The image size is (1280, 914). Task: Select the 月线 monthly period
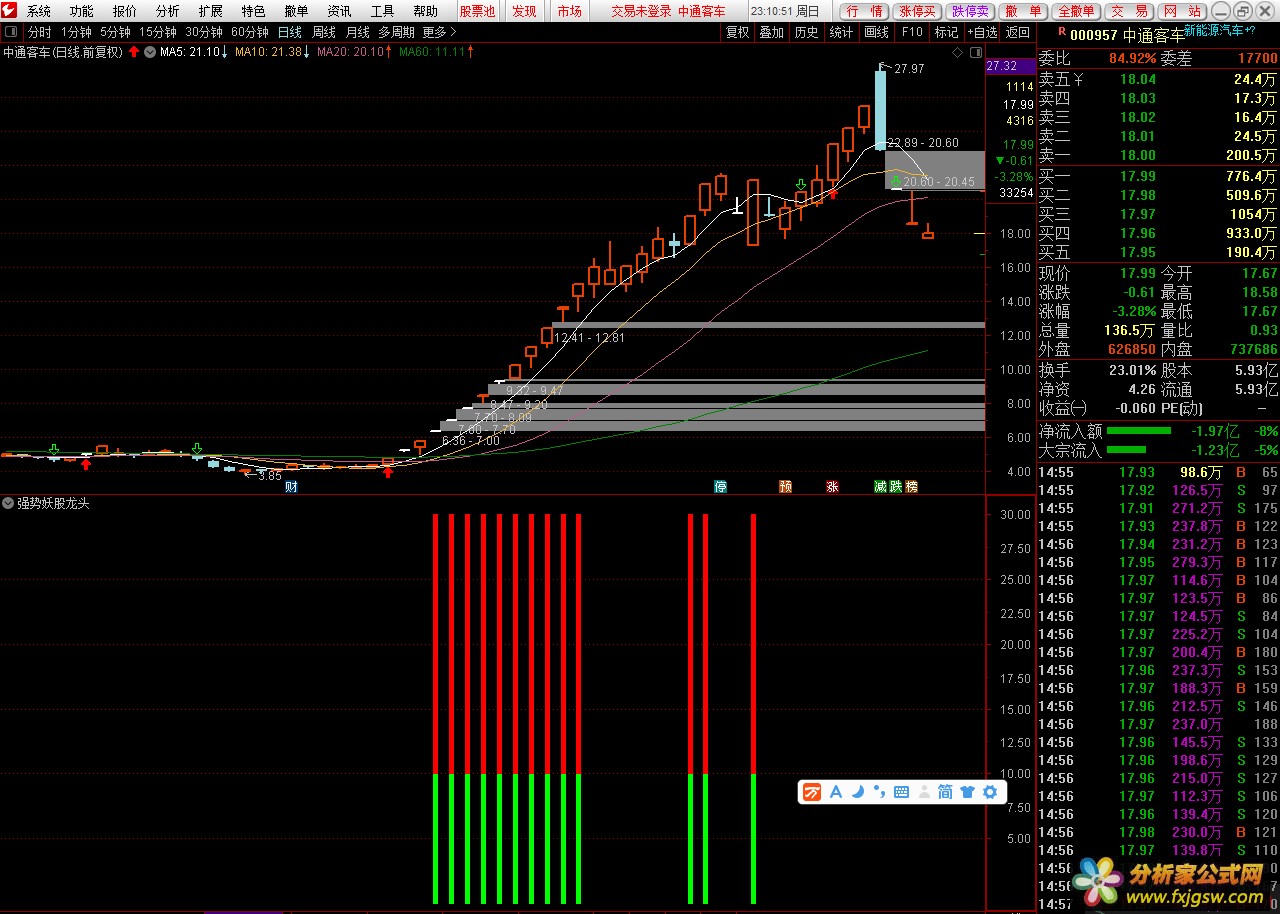(358, 32)
